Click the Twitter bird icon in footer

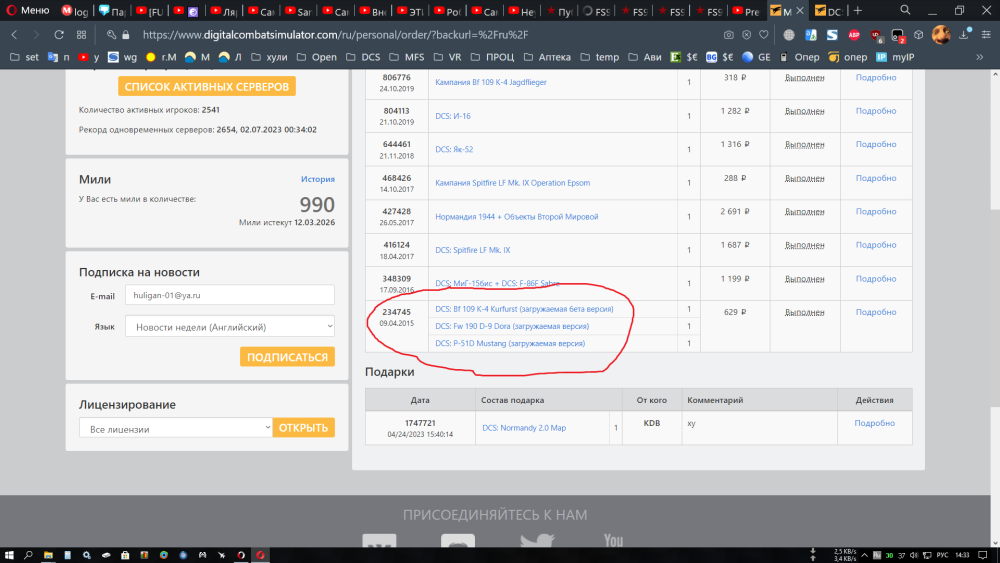[x=537, y=541]
